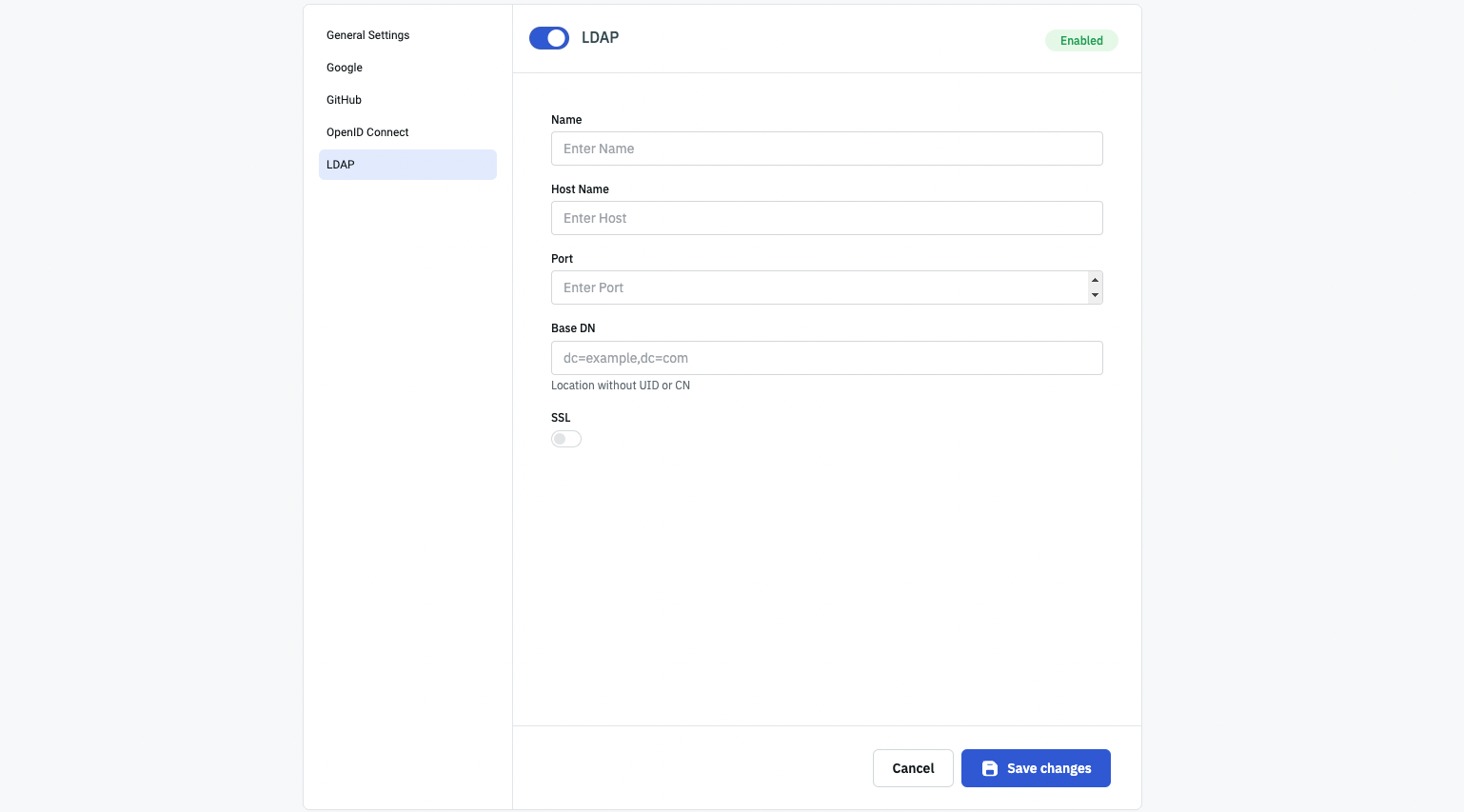This screenshot has width=1464, height=812.
Task: Disable the LDAP toggle switch
Action: 549,38
